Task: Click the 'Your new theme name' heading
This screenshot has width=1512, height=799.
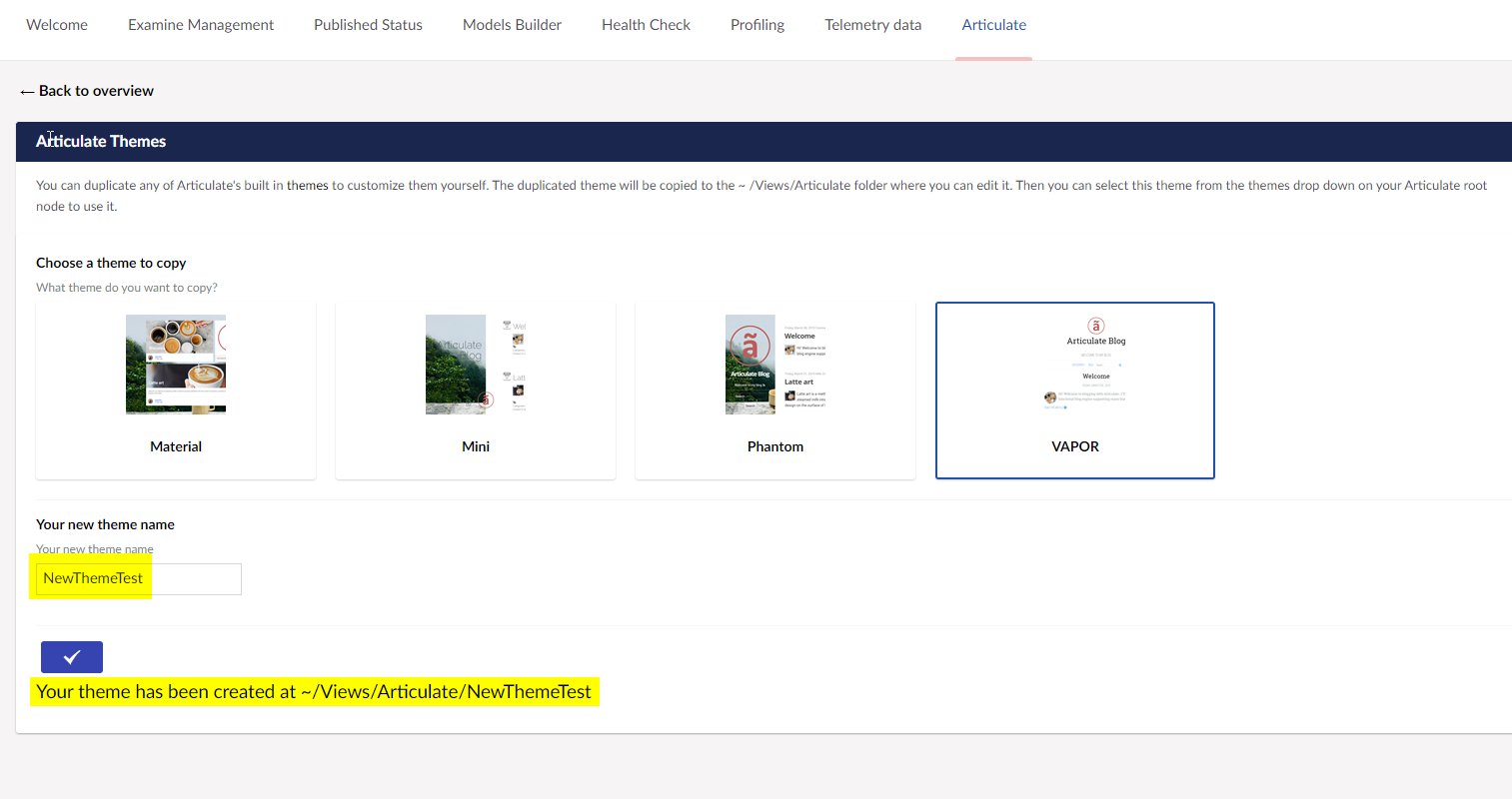Action: coord(105,524)
